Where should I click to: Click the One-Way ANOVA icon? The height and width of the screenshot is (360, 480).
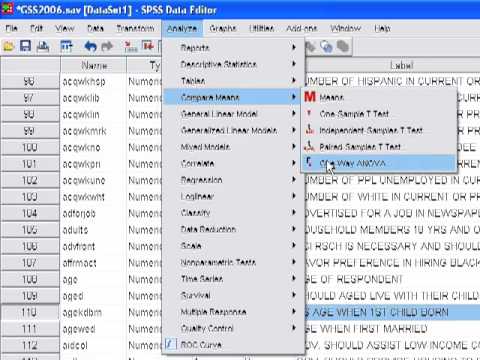[310, 163]
